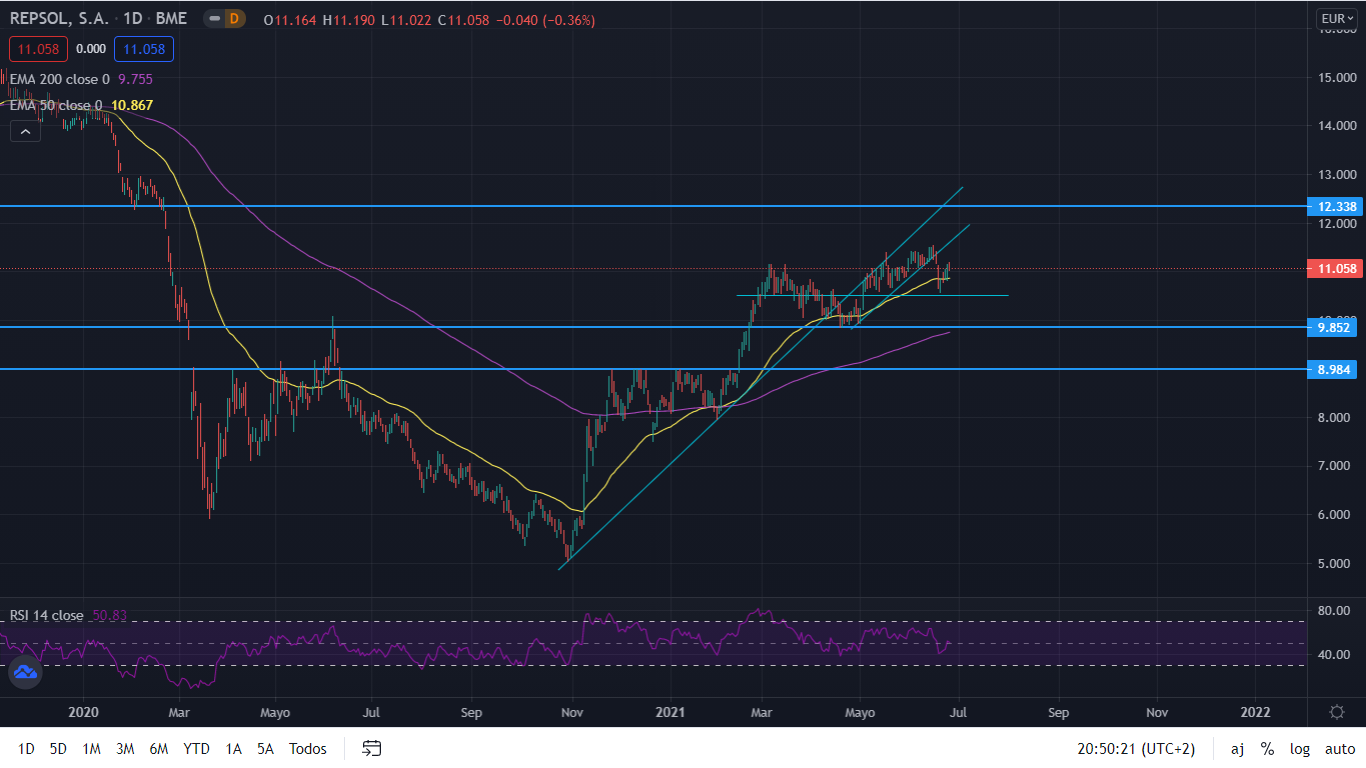This screenshot has height=768, width=1366.
Task: Select the 6M time range
Action: (158, 749)
